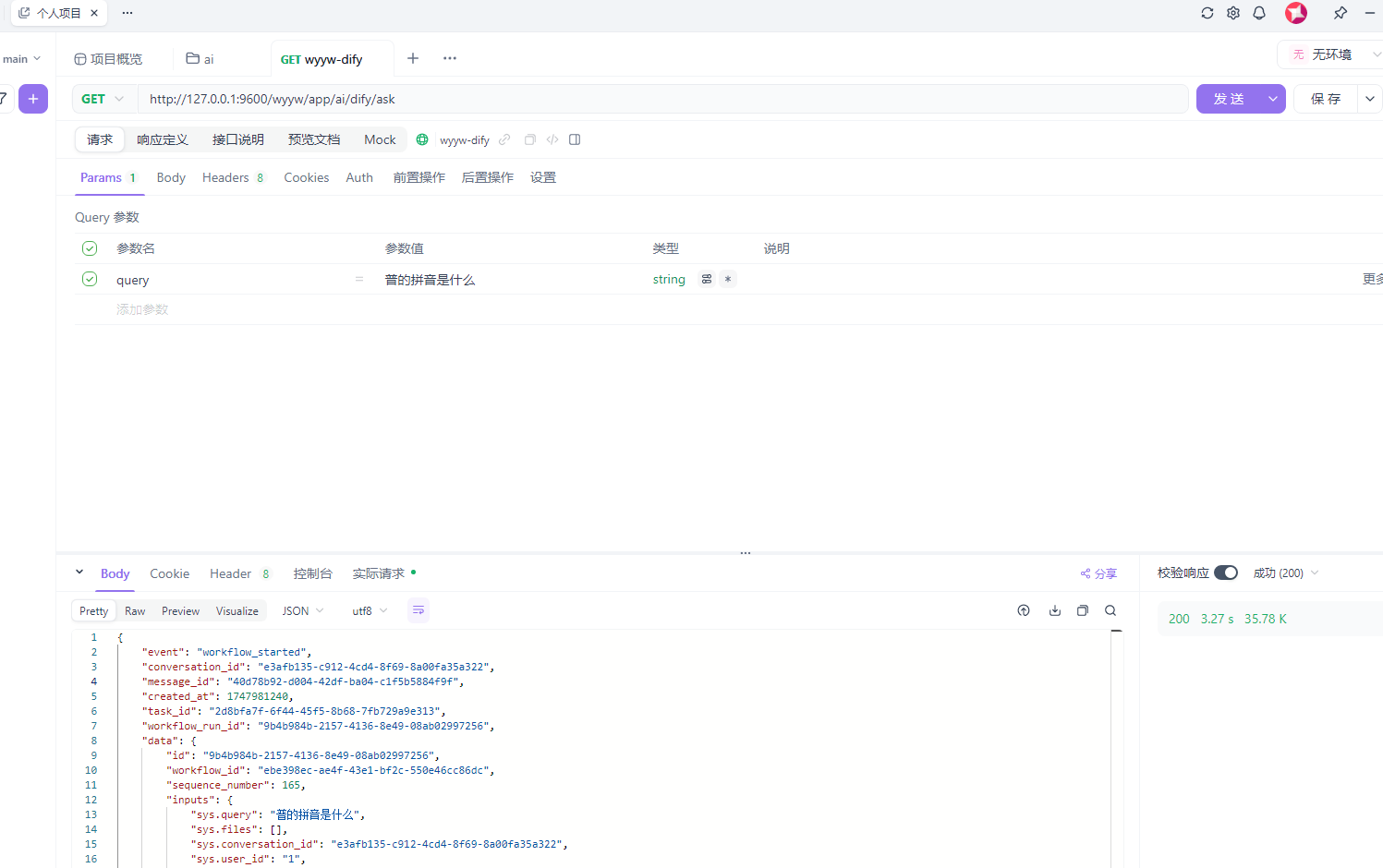
Task: Open the 前置操作 tab
Action: (419, 177)
